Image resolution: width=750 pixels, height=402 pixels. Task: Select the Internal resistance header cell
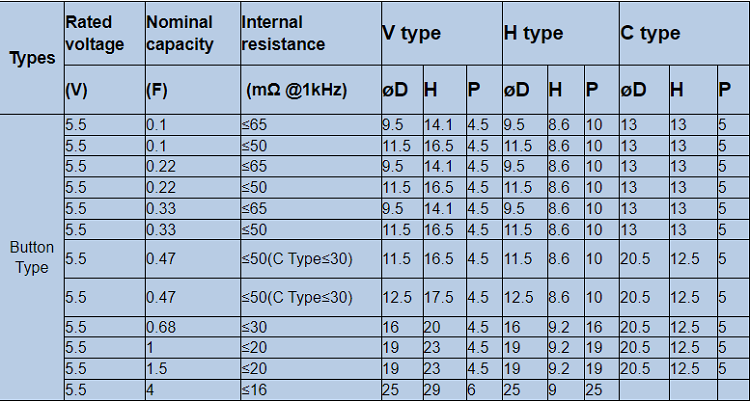(x=311, y=34)
